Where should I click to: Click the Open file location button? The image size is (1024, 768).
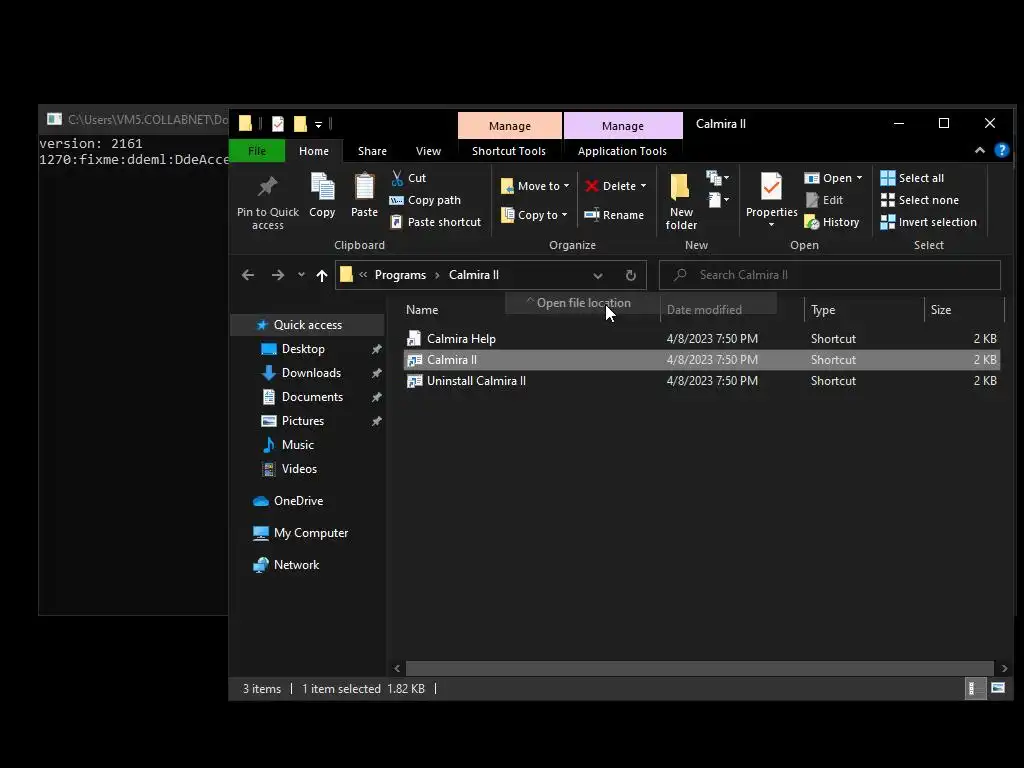point(584,303)
